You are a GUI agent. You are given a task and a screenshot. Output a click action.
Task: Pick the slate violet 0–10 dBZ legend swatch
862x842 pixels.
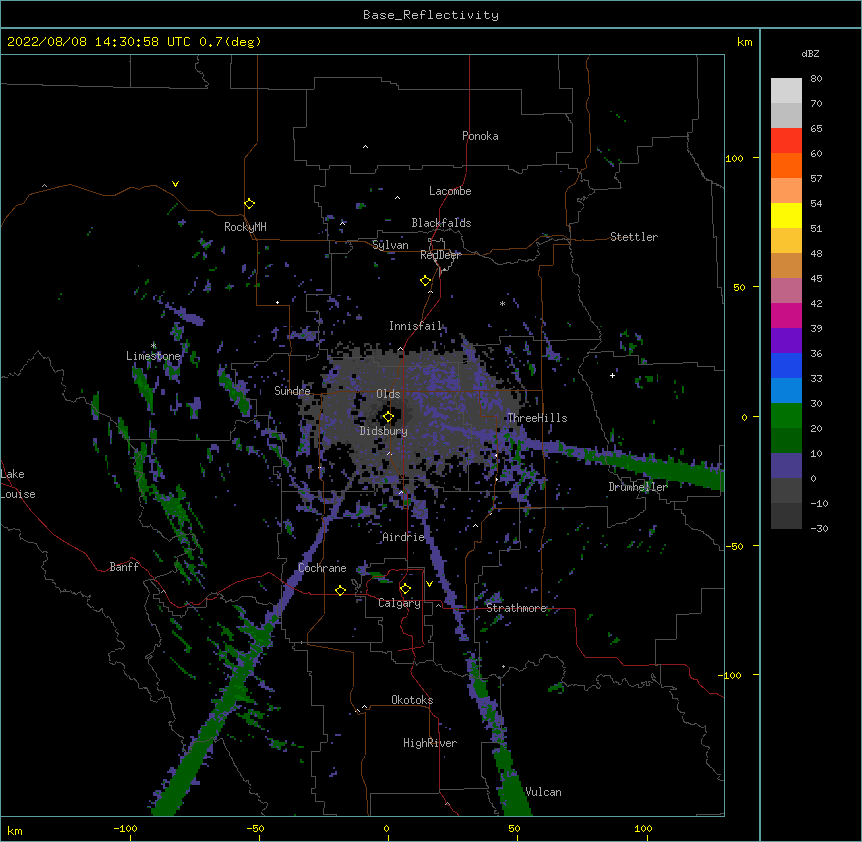coord(786,466)
